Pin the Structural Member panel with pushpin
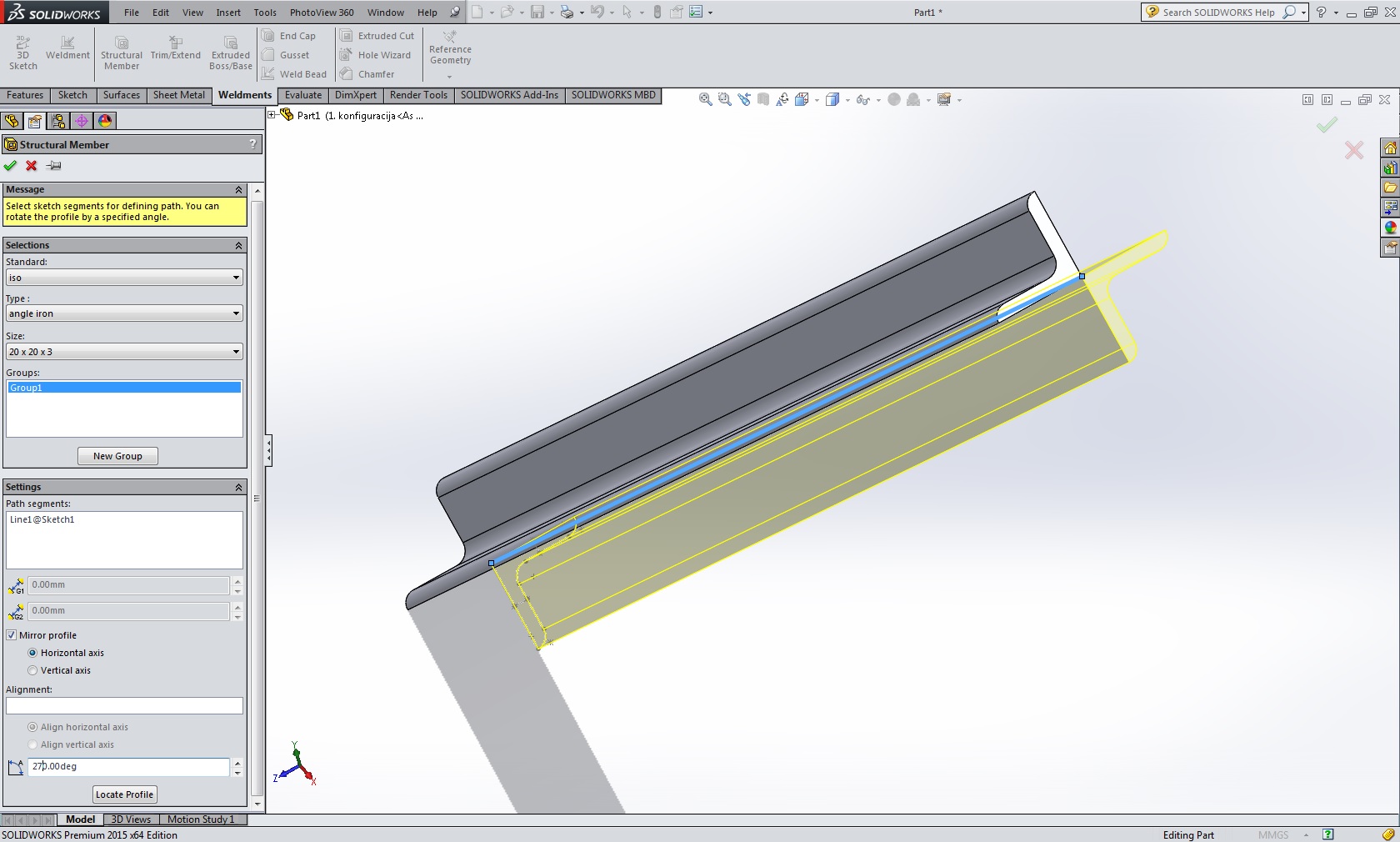 tap(54, 166)
